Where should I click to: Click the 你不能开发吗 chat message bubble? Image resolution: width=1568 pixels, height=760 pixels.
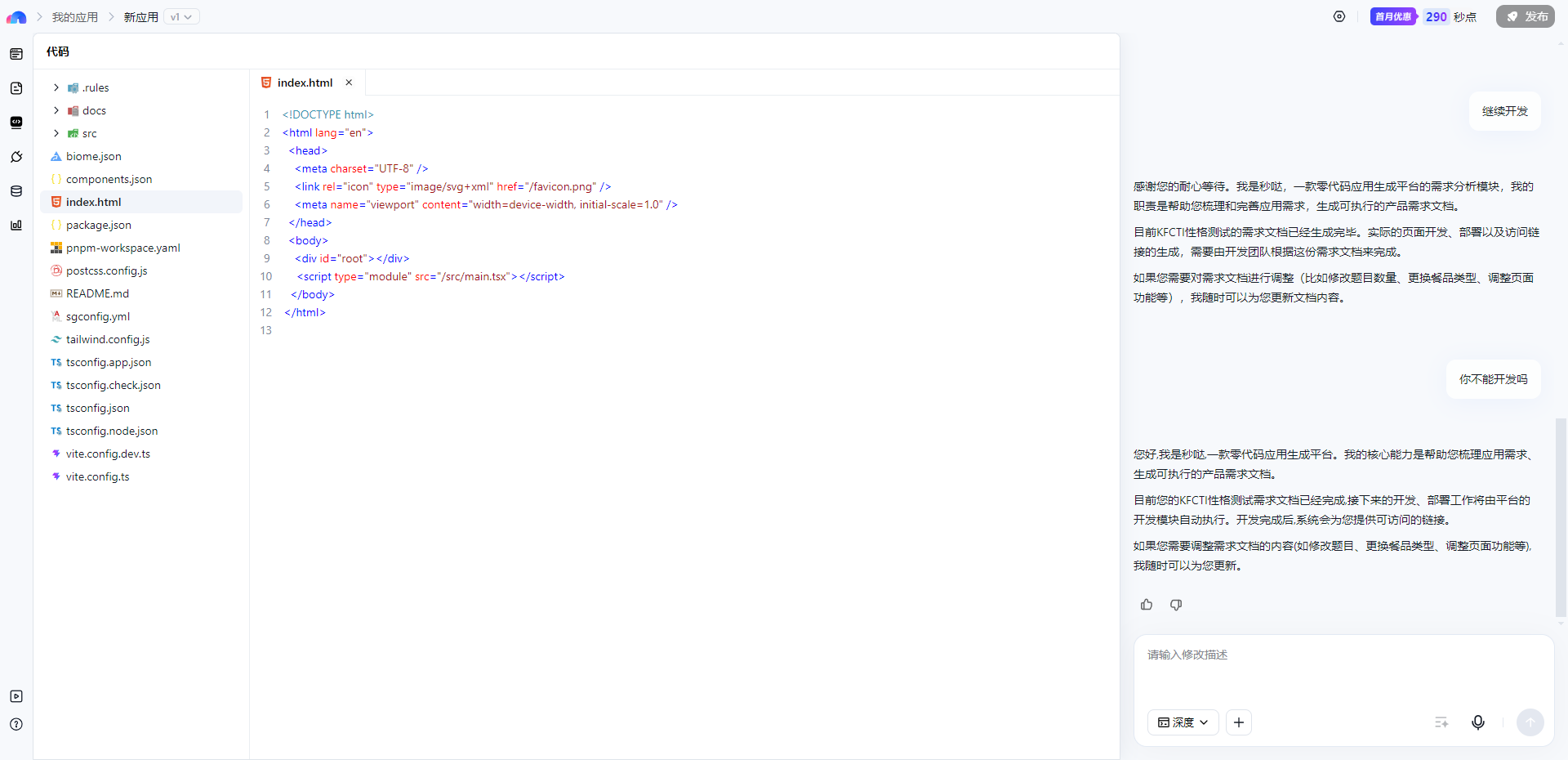1494,379
